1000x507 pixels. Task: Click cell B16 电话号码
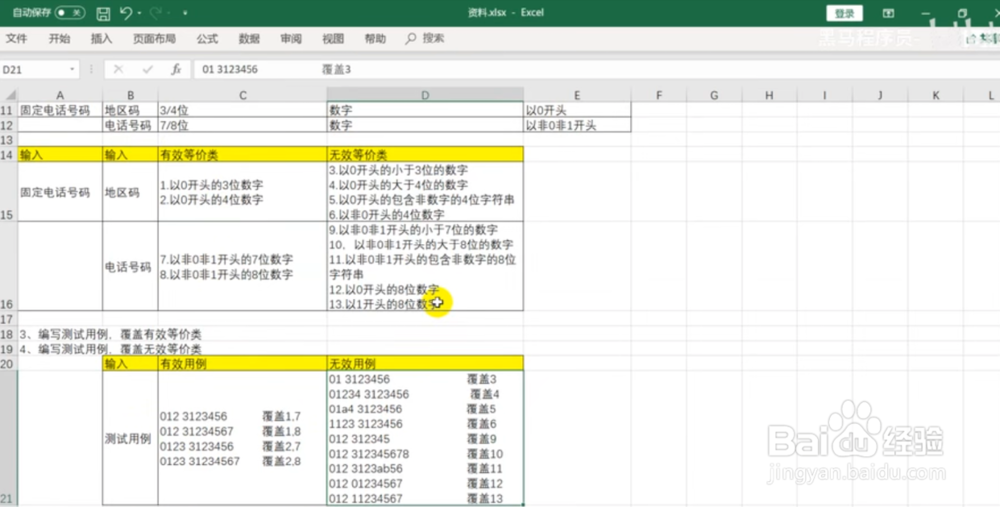point(130,267)
